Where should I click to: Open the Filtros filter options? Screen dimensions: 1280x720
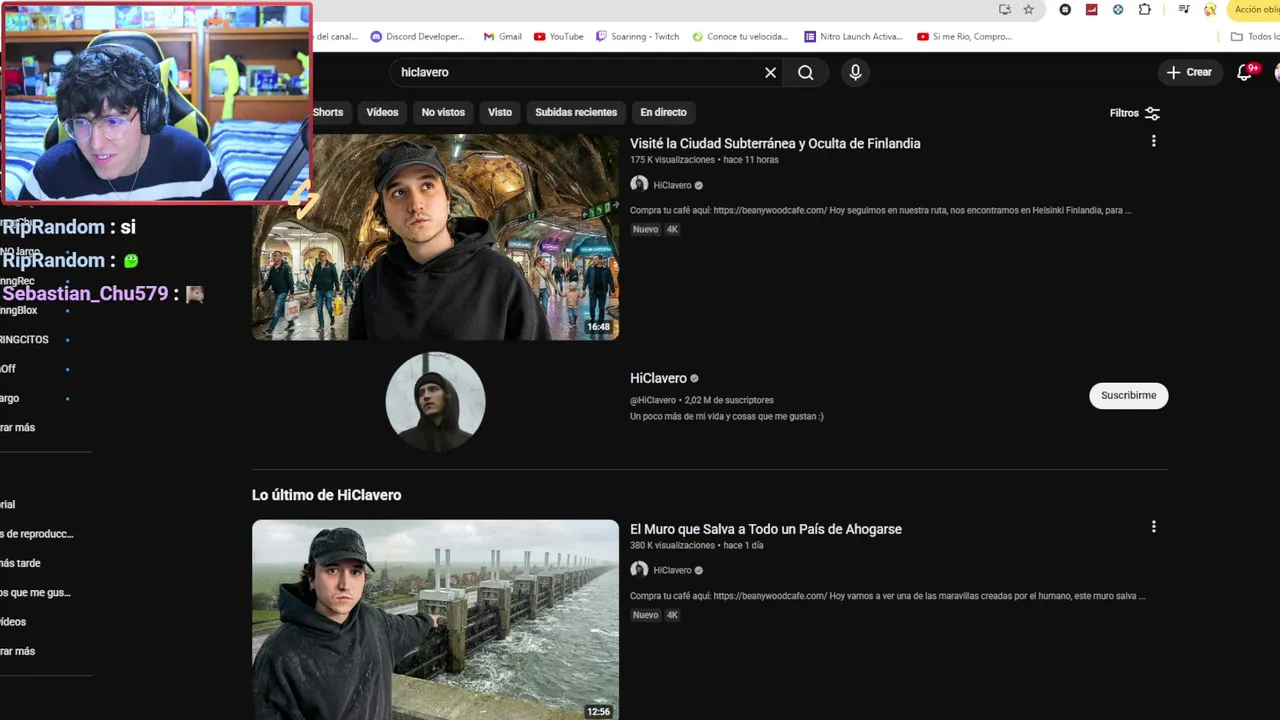pos(1135,113)
